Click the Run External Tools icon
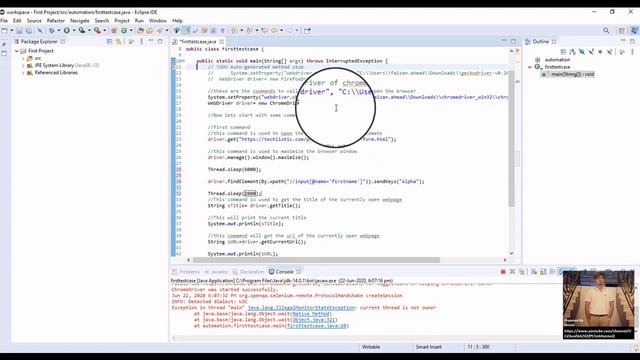 point(97,31)
